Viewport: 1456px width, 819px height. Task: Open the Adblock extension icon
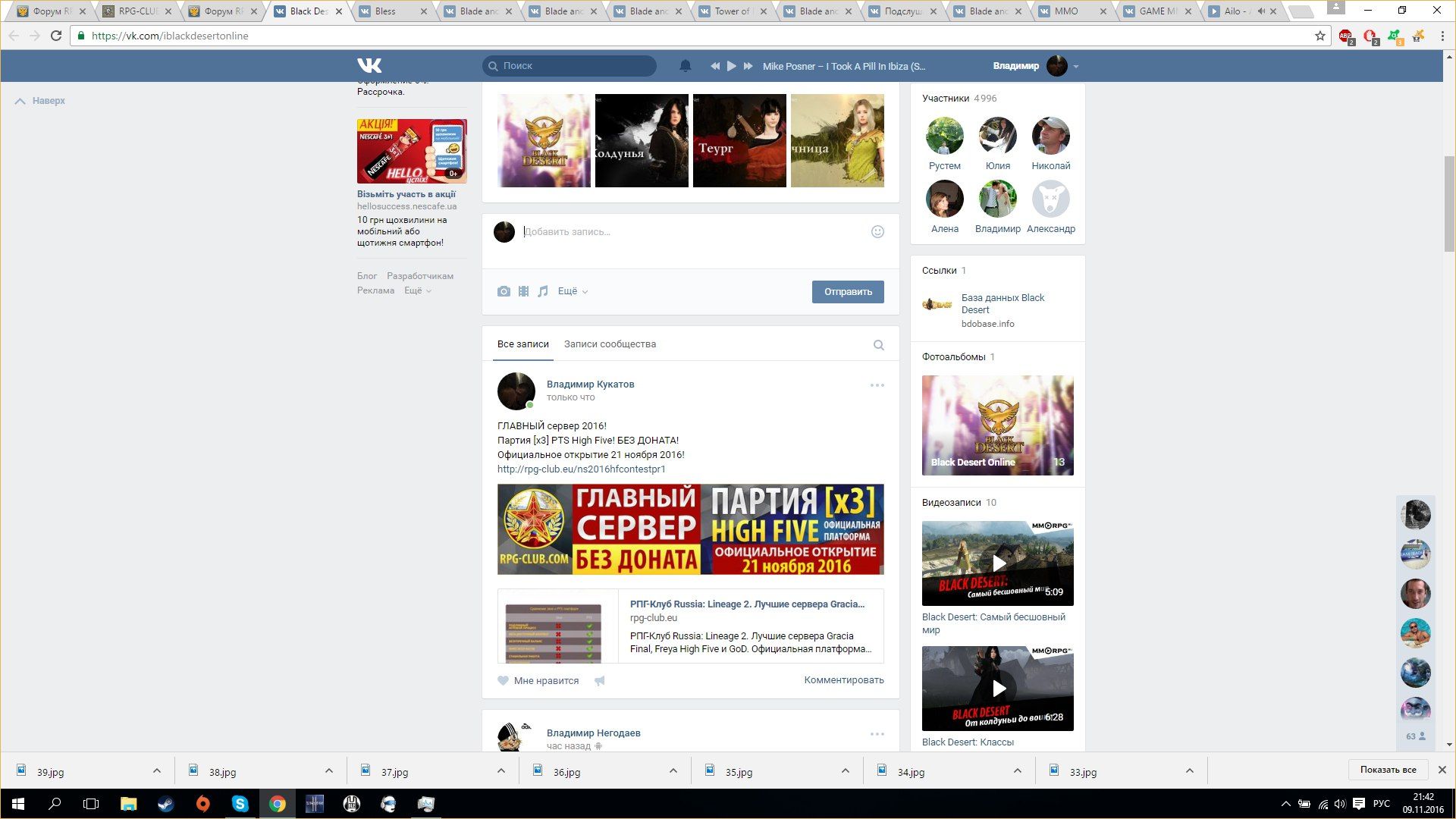point(1346,36)
